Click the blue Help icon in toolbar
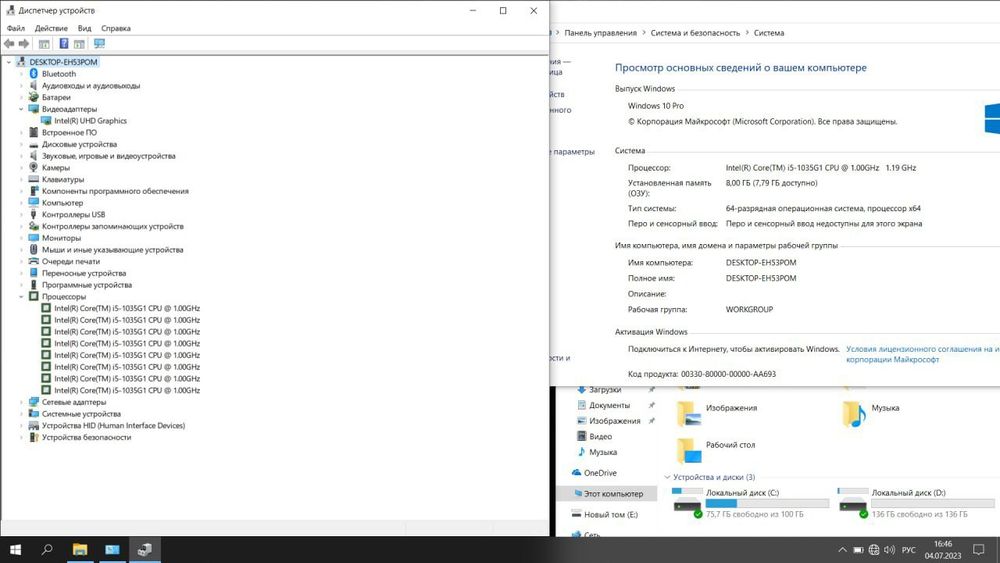1000x563 pixels. pyautogui.click(x=64, y=43)
